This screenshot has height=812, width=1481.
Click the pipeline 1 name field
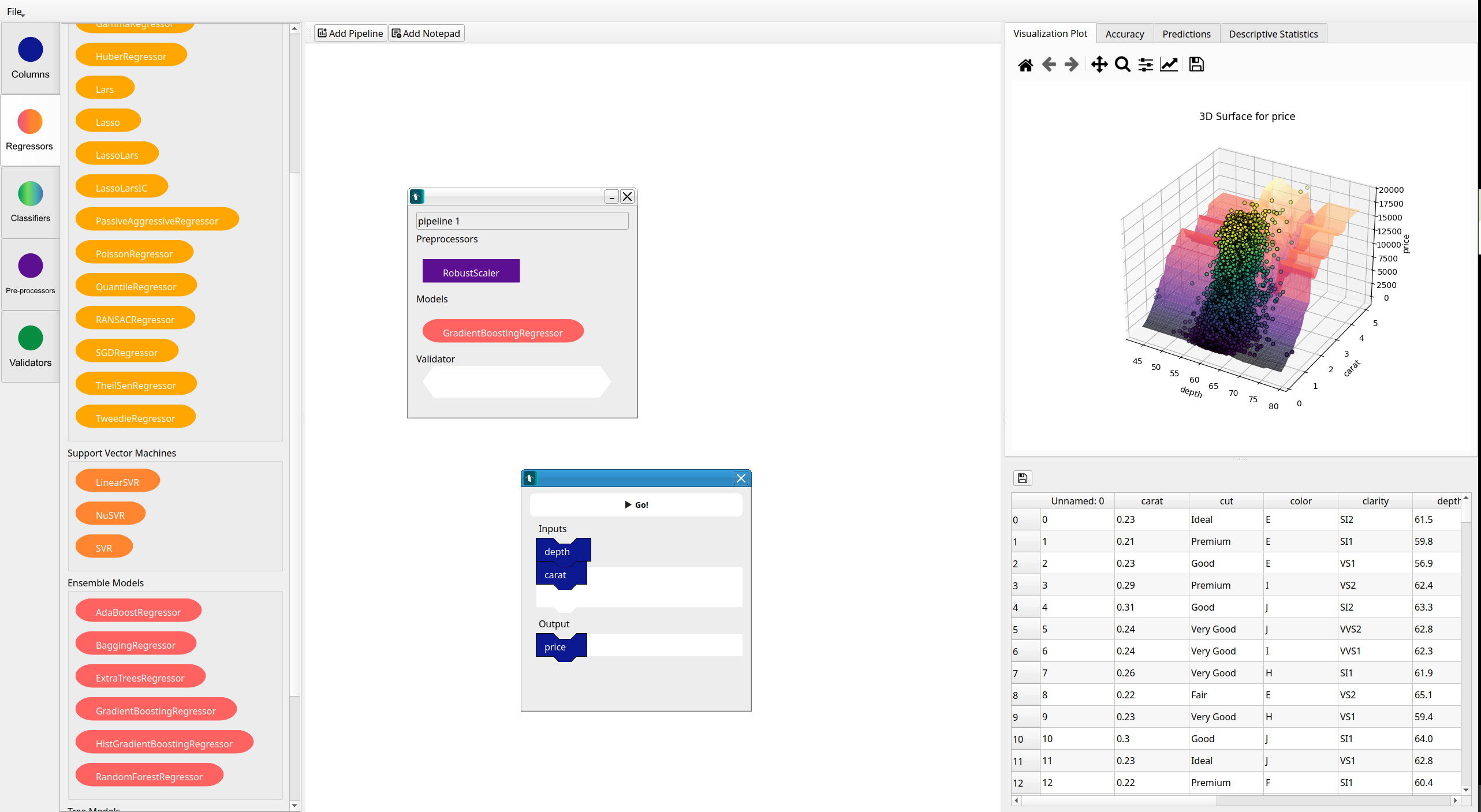click(x=522, y=221)
